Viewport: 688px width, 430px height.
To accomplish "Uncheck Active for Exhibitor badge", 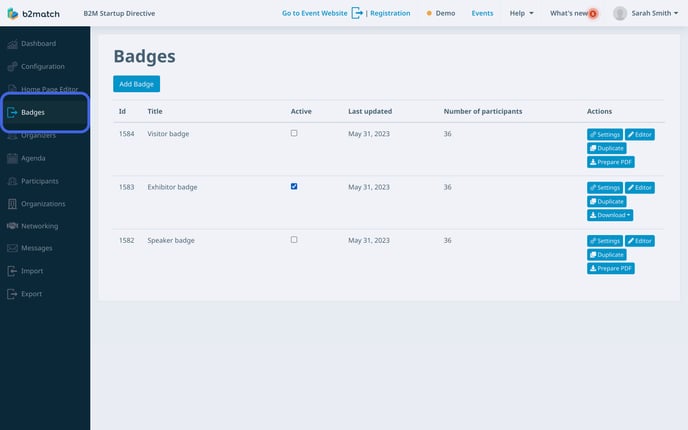I will pyautogui.click(x=294, y=186).
